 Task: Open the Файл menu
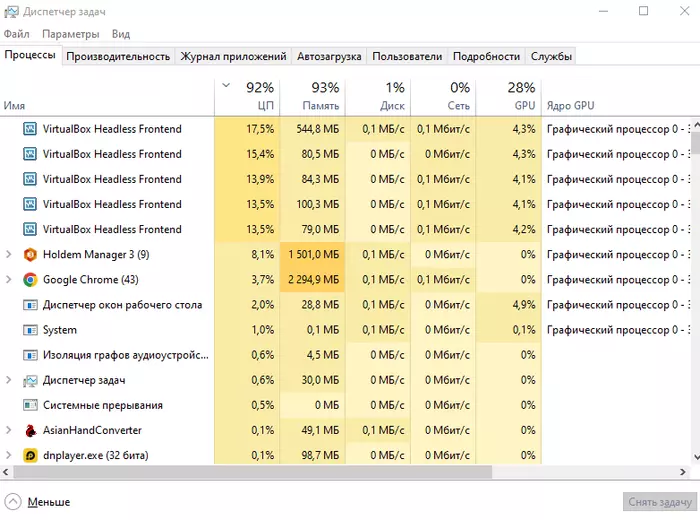click(x=16, y=34)
